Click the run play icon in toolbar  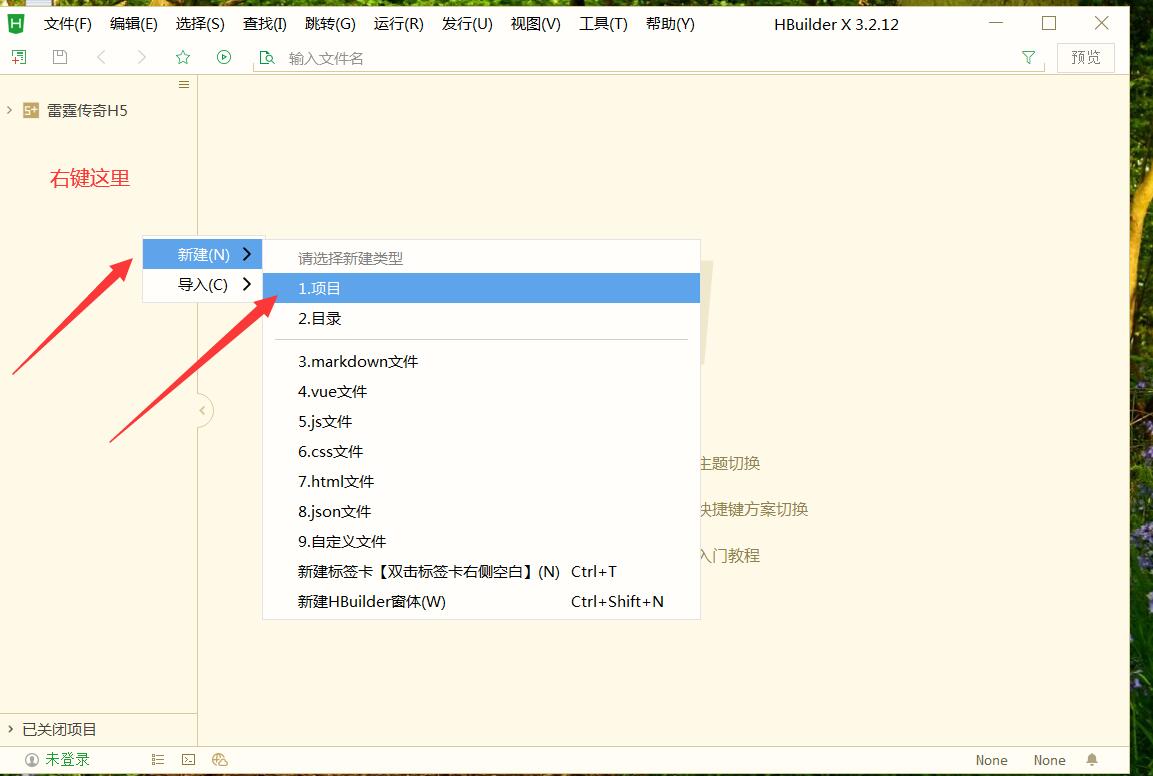pyautogui.click(x=224, y=58)
